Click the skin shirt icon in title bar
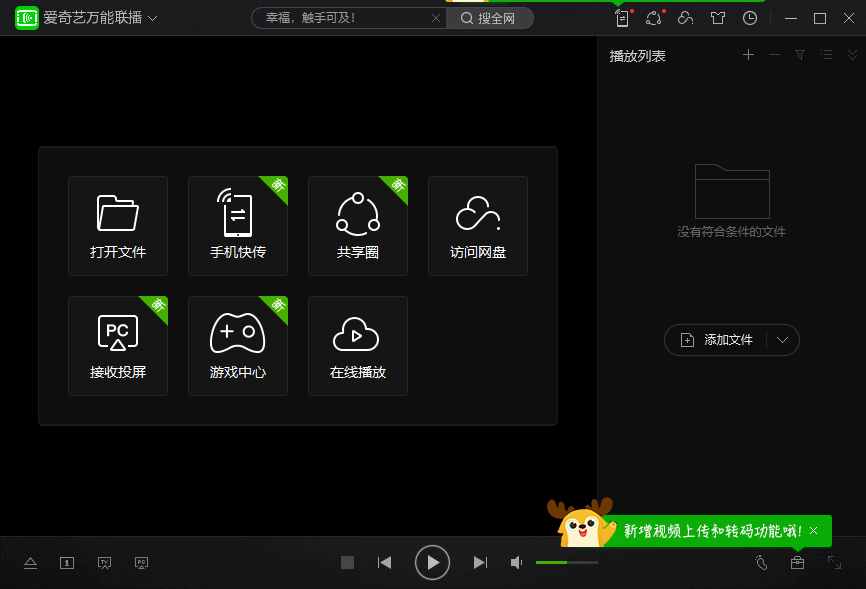Viewport: 866px width, 589px height. pos(718,18)
